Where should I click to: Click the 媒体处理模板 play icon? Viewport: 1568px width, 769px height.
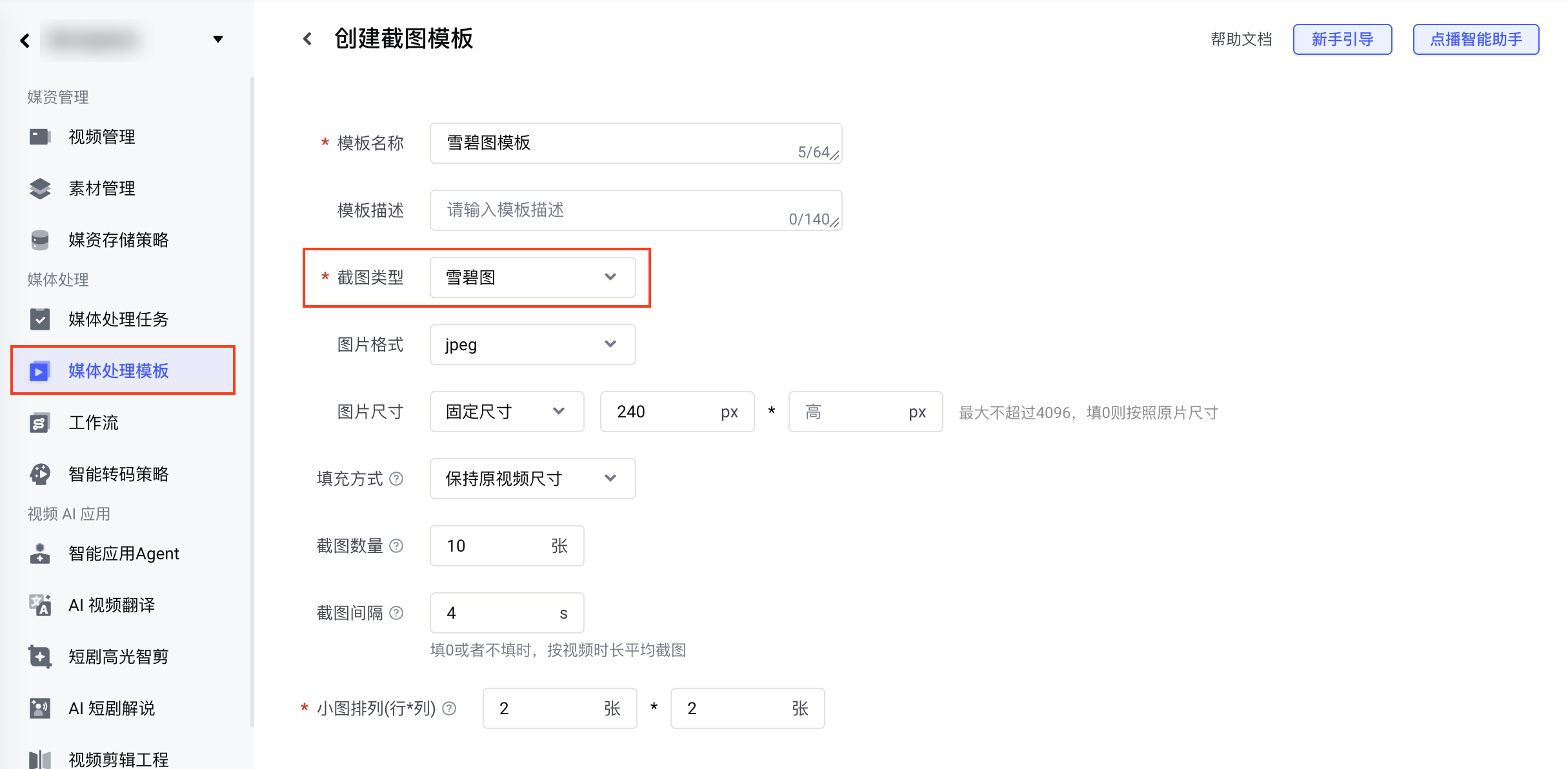pos(40,371)
